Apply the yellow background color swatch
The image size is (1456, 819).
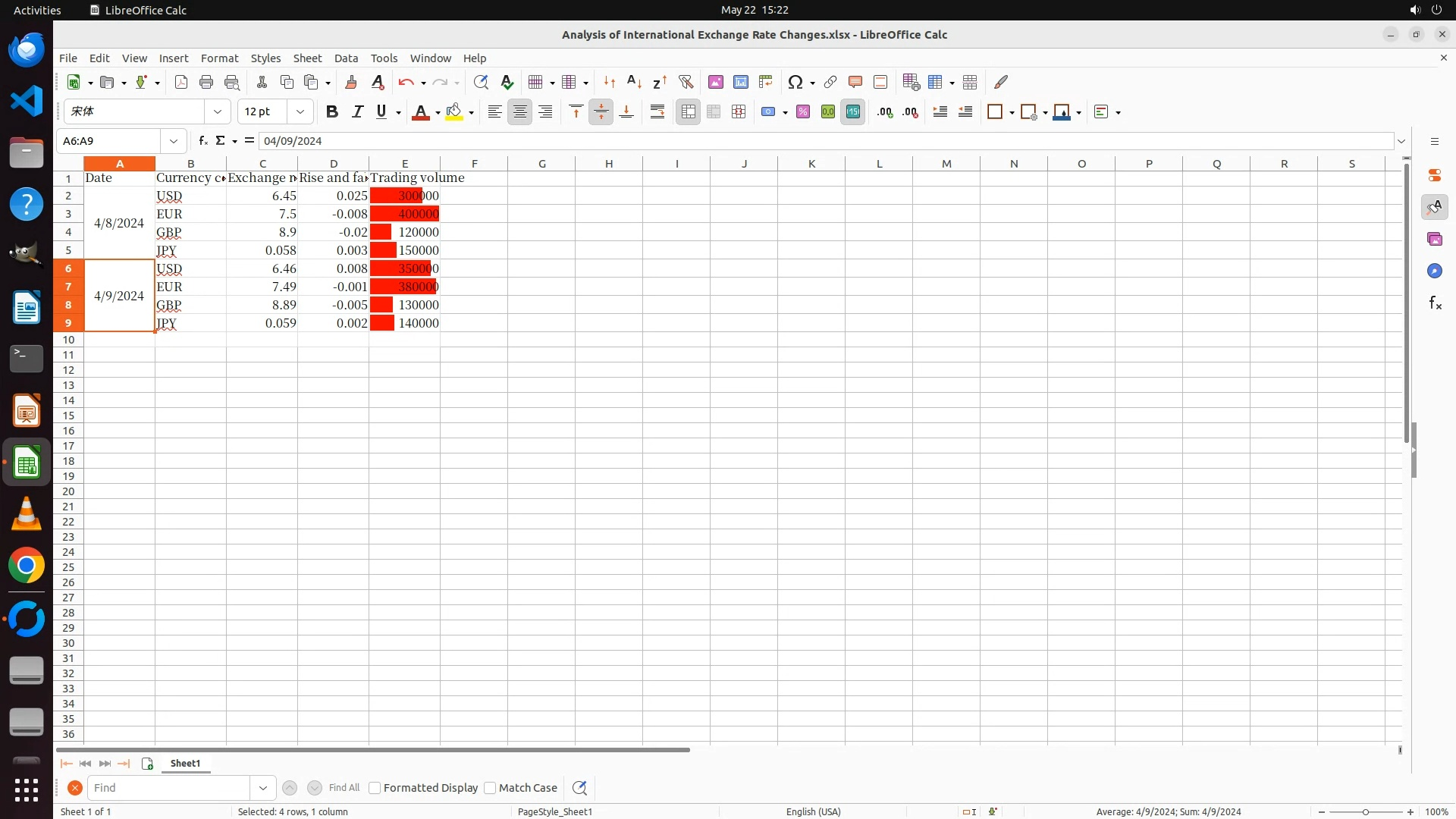tap(453, 112)
